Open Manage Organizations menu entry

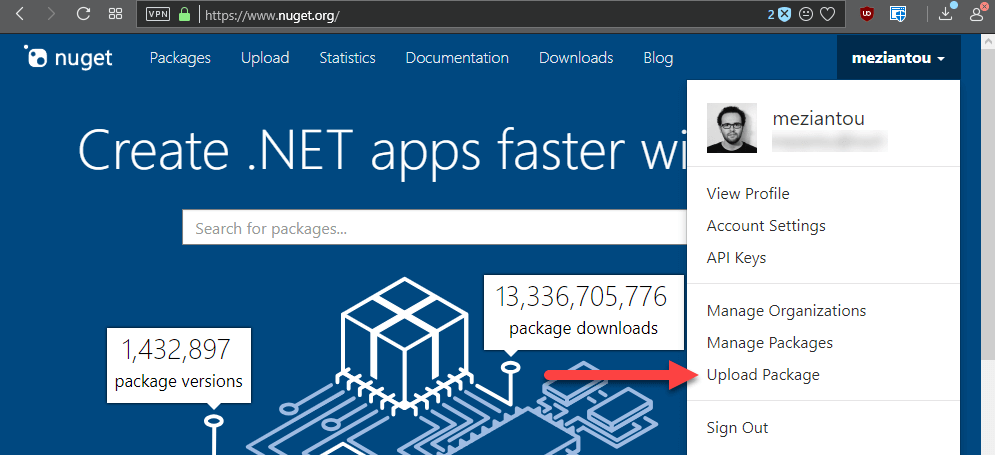tap(786, 311)
